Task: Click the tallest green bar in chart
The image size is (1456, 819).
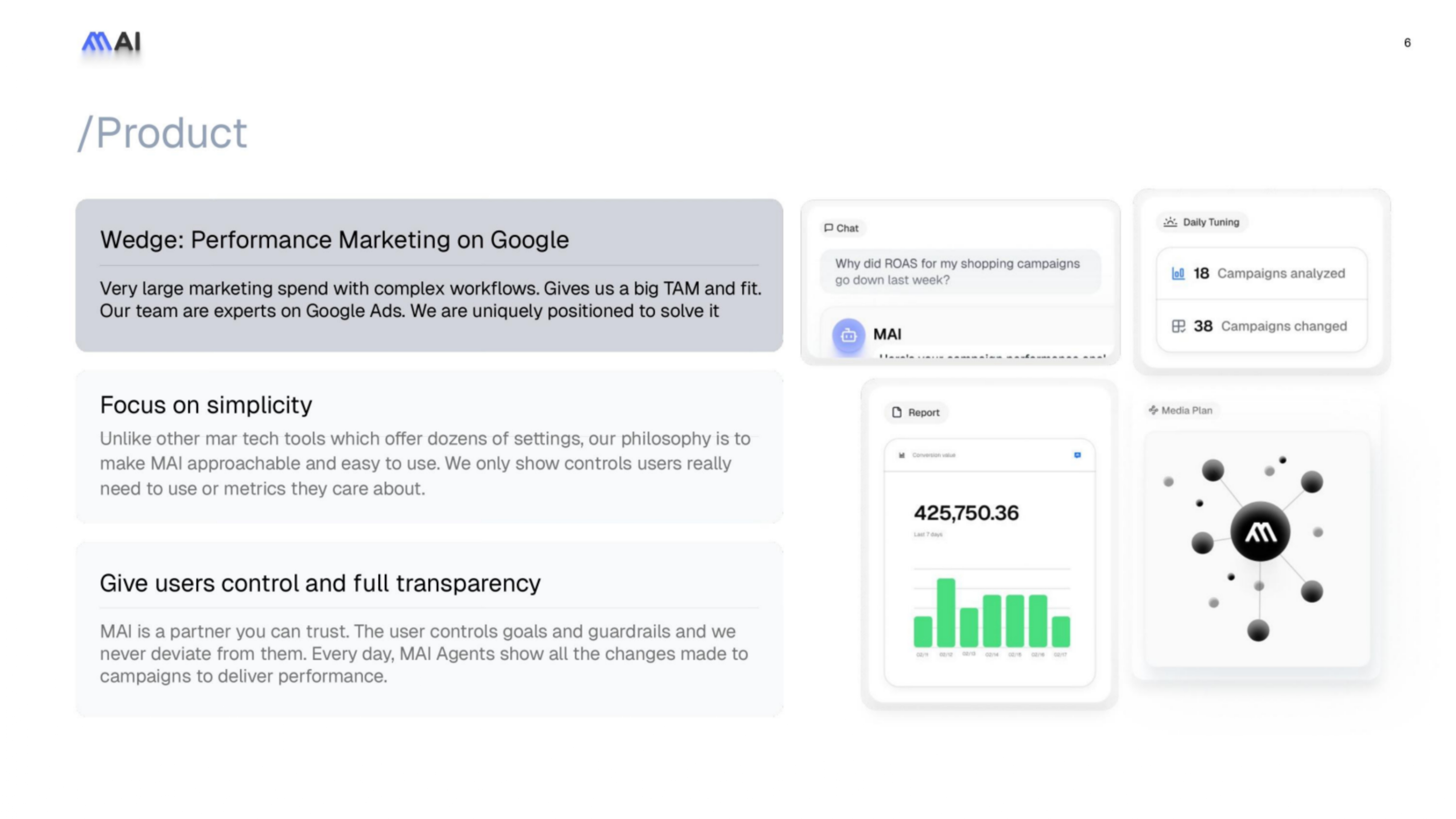Action: click(x=946, y=613)
